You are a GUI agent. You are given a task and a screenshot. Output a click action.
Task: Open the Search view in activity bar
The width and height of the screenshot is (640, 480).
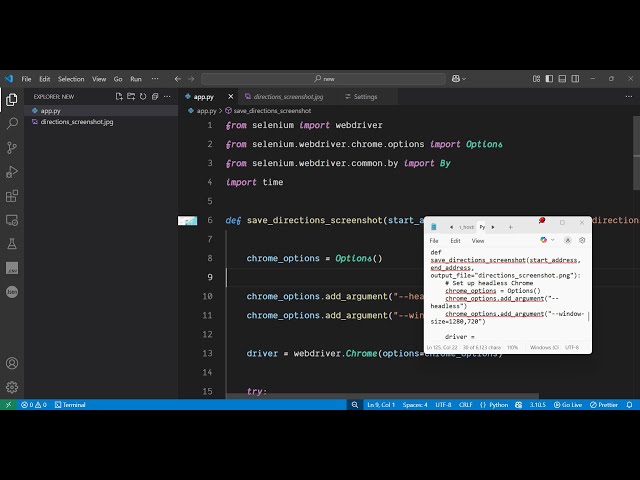(12, 123)
